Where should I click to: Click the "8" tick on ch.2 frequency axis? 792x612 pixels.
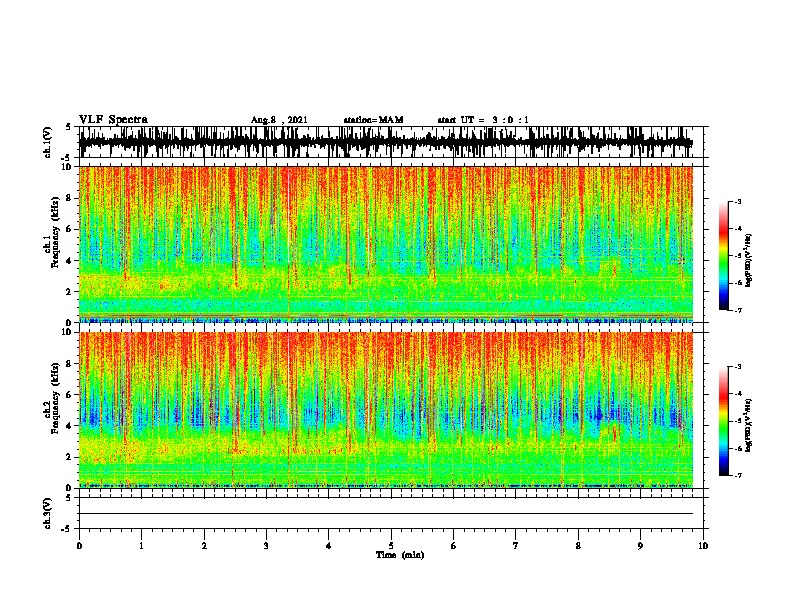pos(71,363)
